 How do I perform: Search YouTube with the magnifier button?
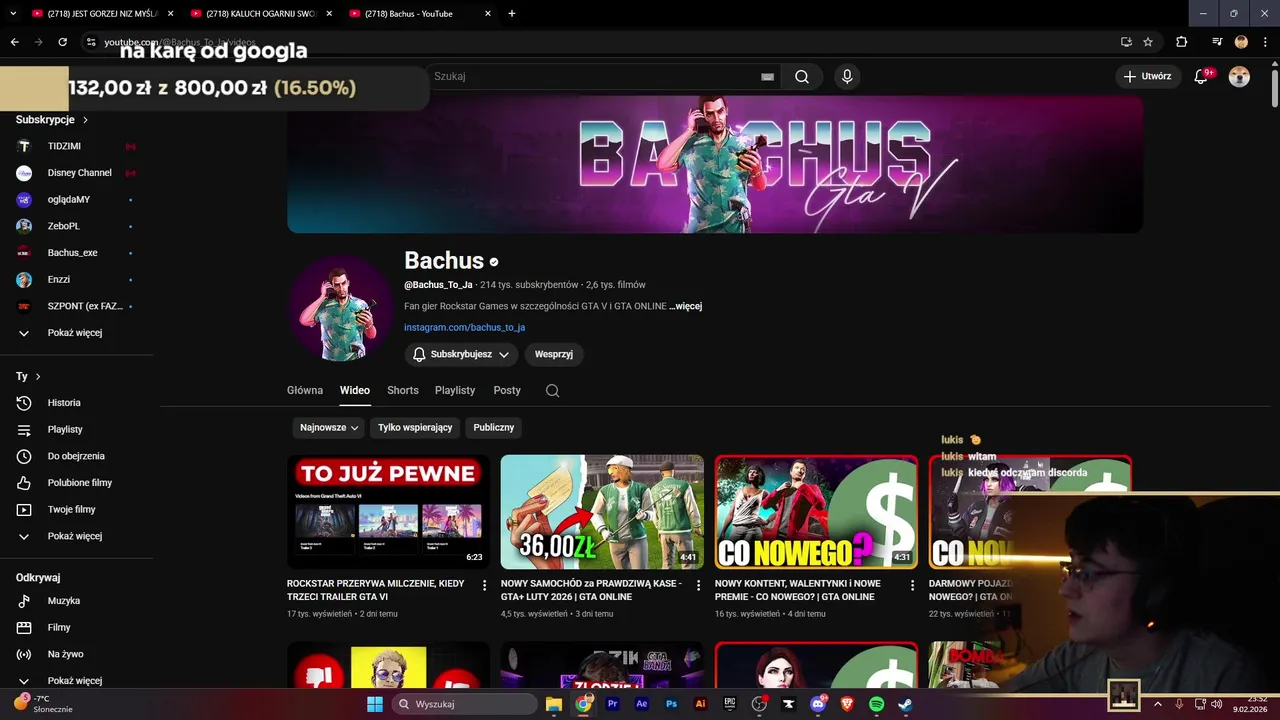(802, 77)
